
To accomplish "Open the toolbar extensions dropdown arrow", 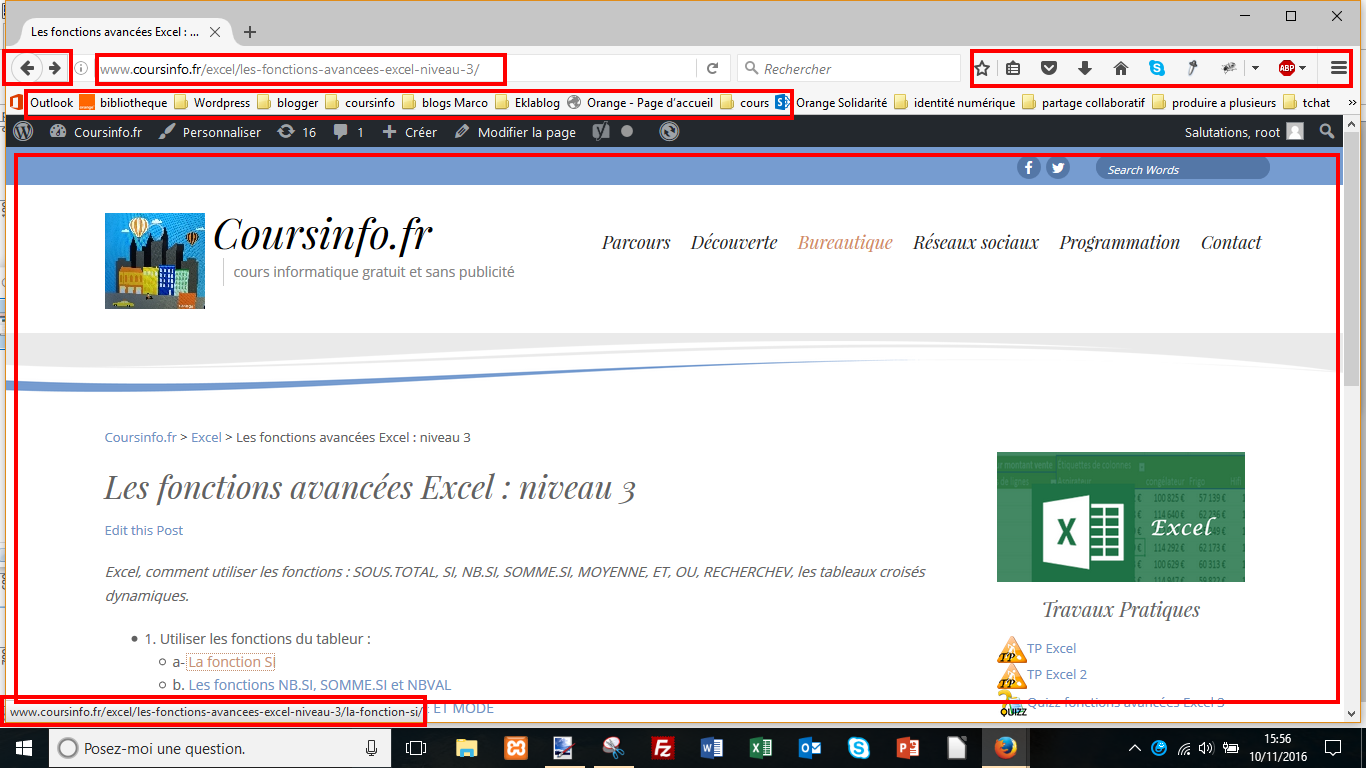I will point(1256,68).
